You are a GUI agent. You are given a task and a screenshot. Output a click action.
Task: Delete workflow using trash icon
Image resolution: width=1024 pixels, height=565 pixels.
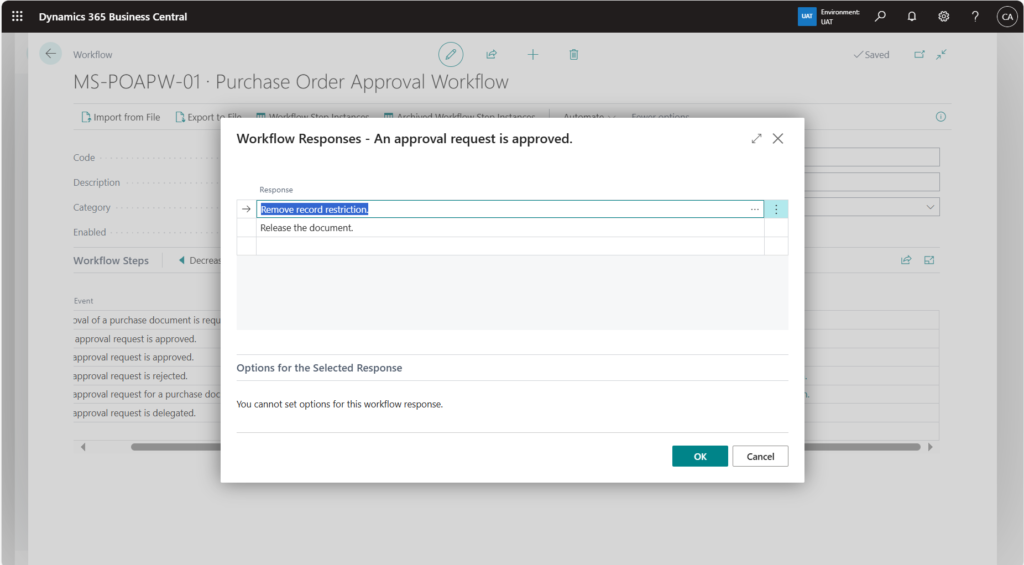point(573,54)
